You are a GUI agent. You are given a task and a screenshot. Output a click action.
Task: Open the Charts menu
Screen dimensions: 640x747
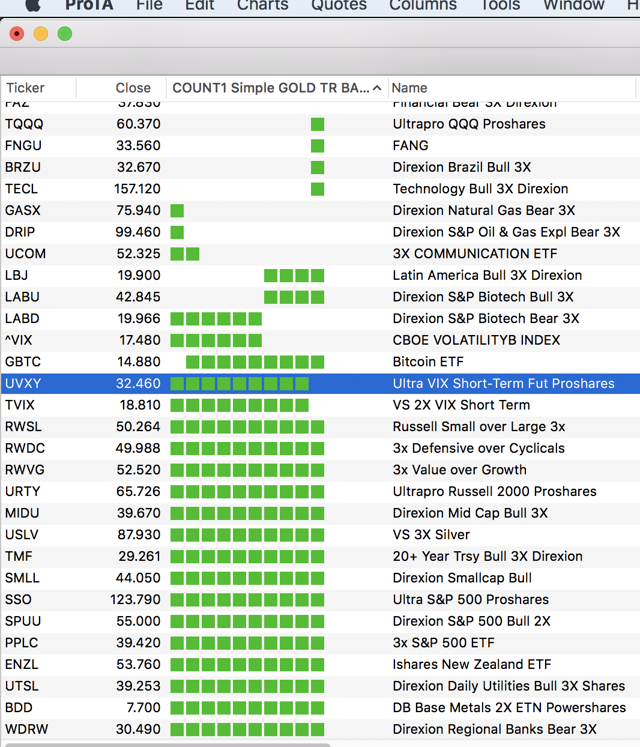(x=263, y=5)
